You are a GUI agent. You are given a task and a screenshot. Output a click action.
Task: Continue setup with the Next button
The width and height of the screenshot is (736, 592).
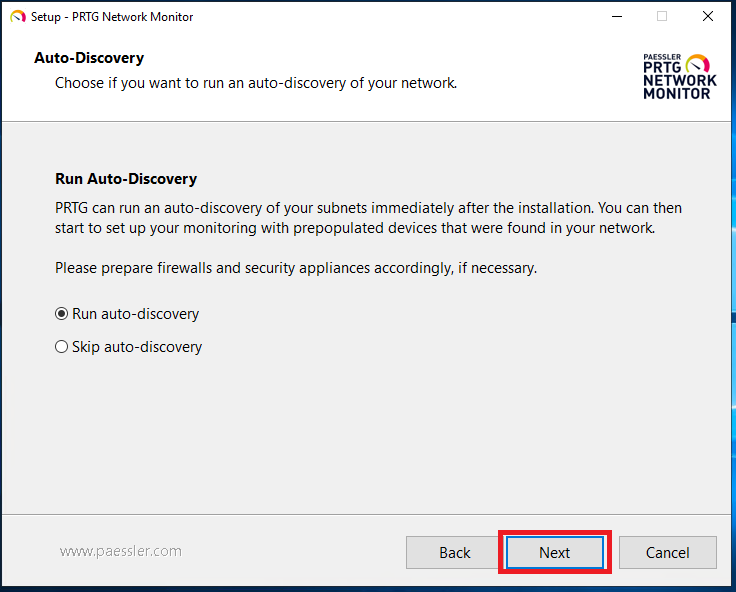click(x=555, y=553)
